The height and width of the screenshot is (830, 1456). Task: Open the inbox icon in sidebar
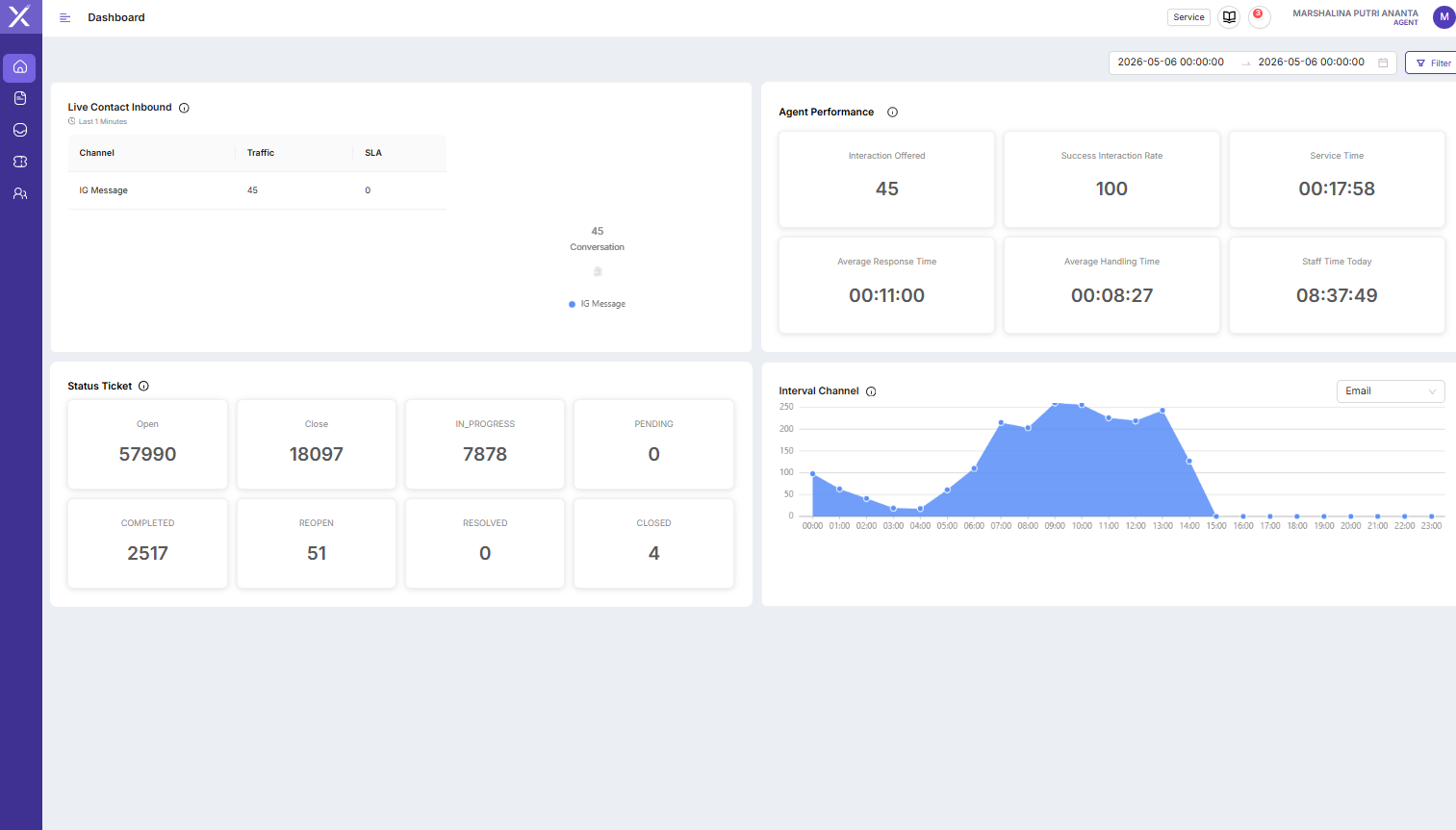click(19, 130)
